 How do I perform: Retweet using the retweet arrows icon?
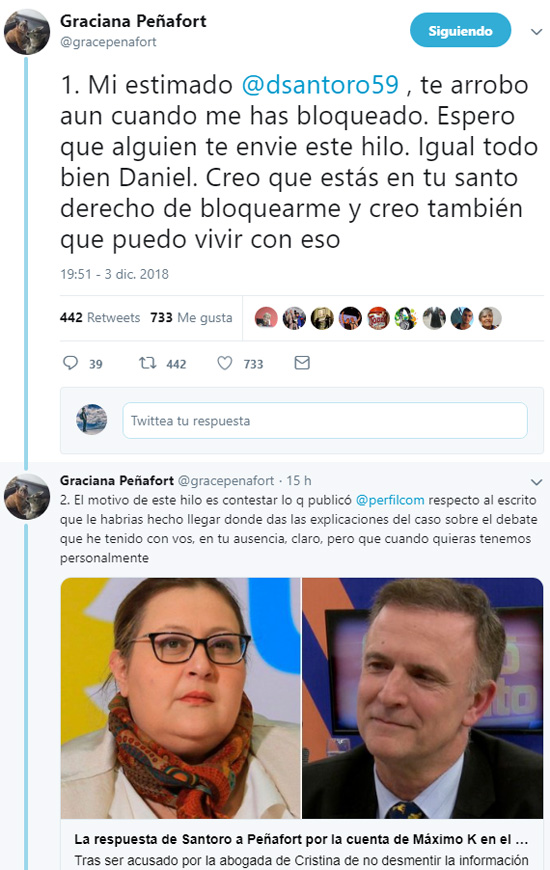(x=148, y=363)
